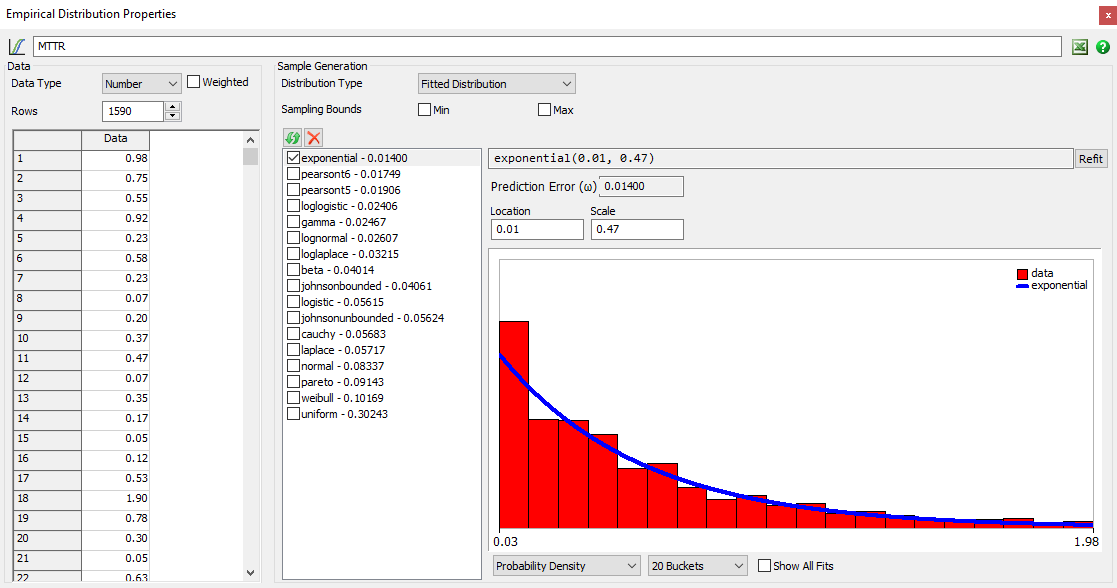
Task: Open the 20 Buckets dropdown
Action: tap(697, 566)
